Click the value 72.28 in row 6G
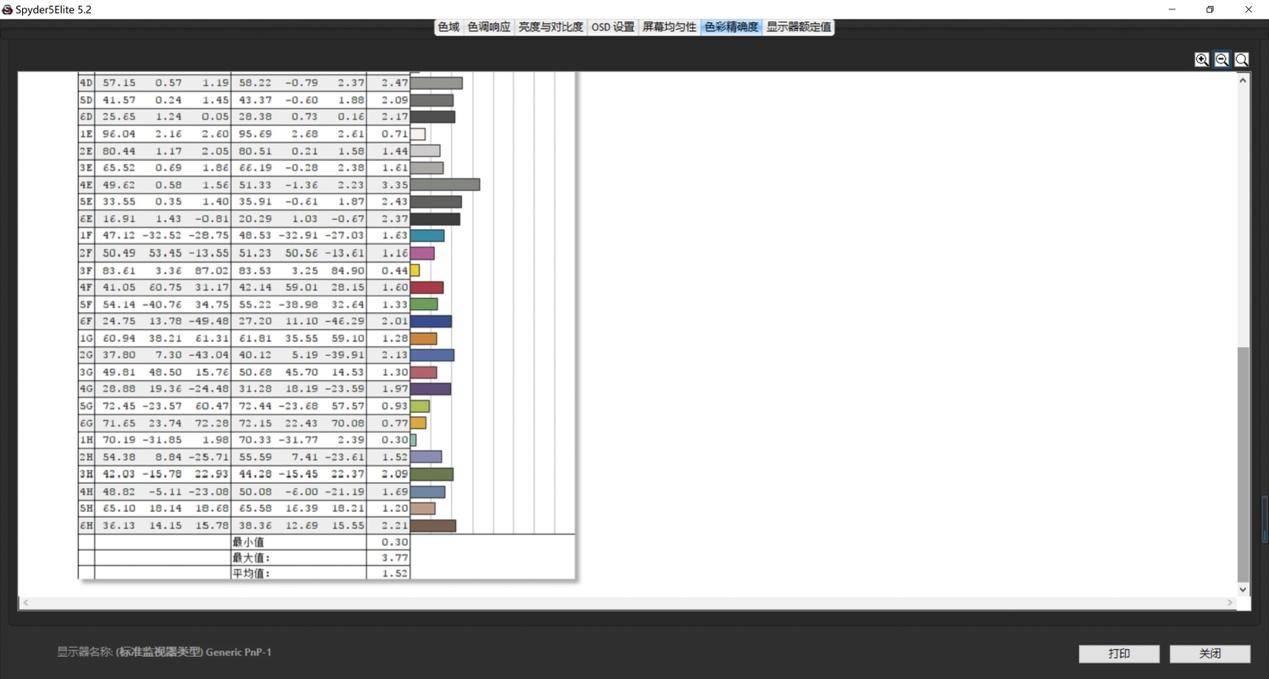This screenshot has height=679, width=1269. [x=212, y=423]
